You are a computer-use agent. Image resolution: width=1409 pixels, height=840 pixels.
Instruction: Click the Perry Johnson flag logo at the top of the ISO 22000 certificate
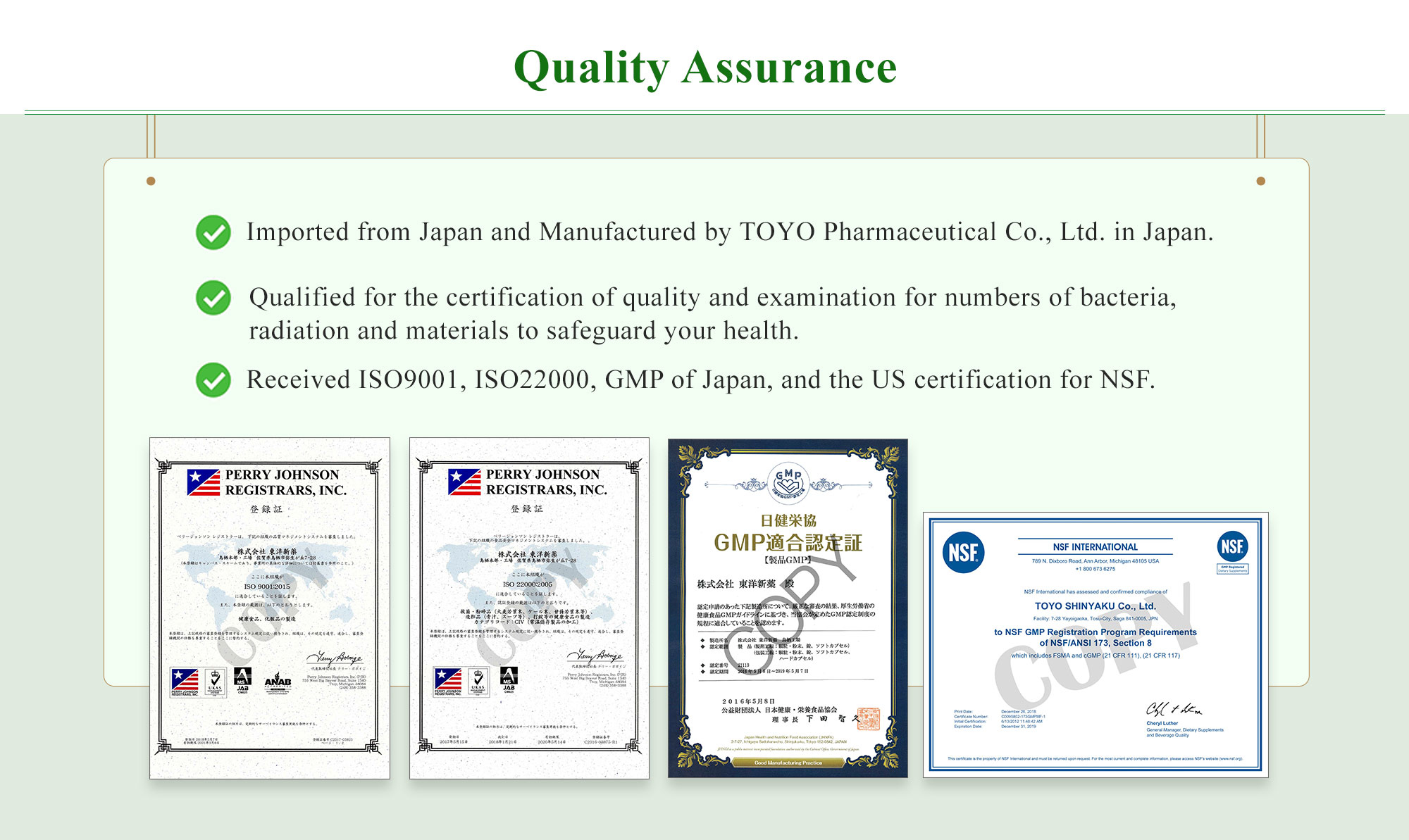[x=464, y=482]
